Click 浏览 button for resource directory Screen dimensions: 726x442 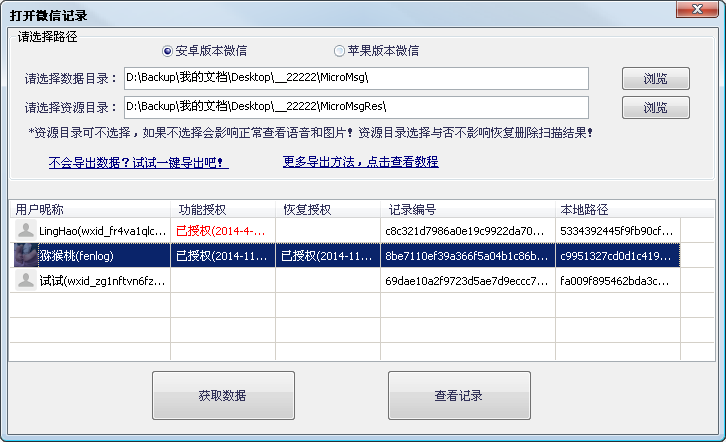[x=655, y=107]
